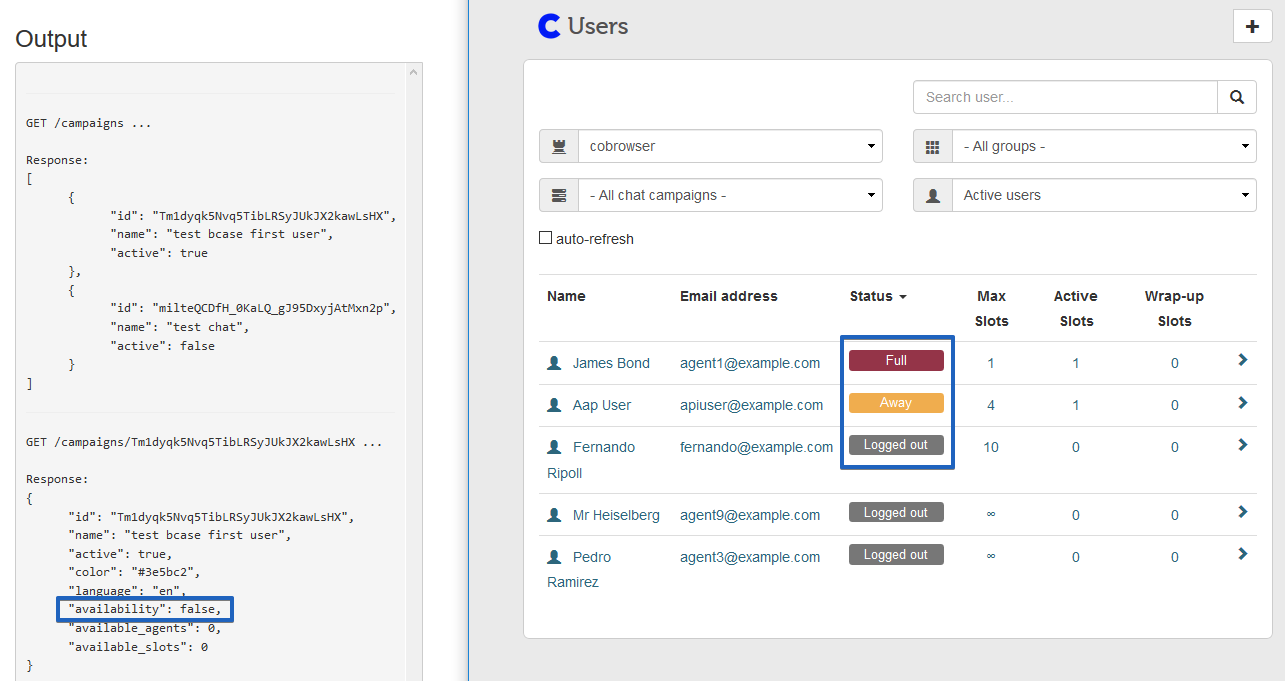
Task: Click the company icon beside the cobrowser selector
Action: (559, 146)
